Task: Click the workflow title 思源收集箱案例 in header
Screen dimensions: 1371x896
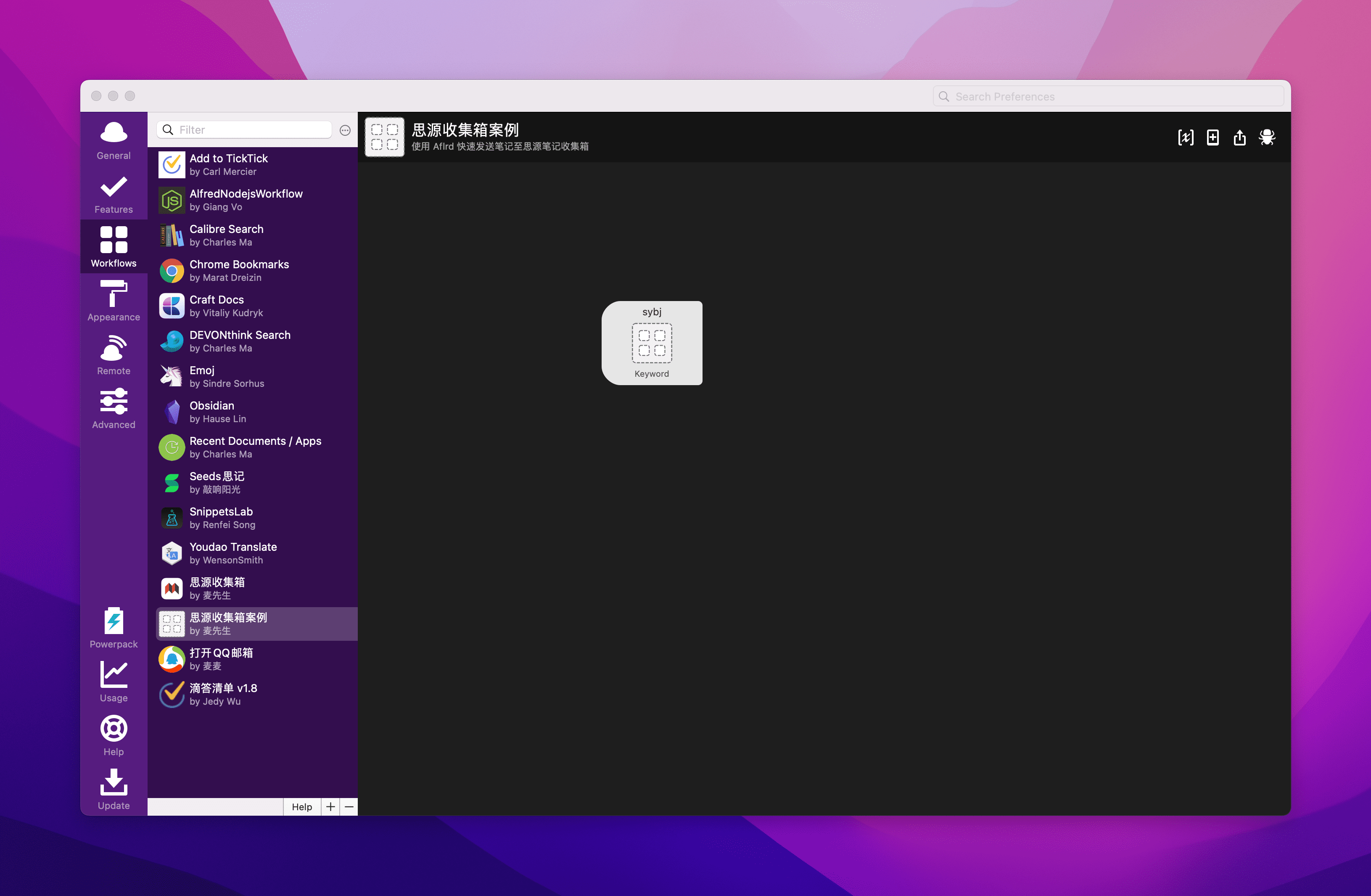Action: (x=465, y=130)
